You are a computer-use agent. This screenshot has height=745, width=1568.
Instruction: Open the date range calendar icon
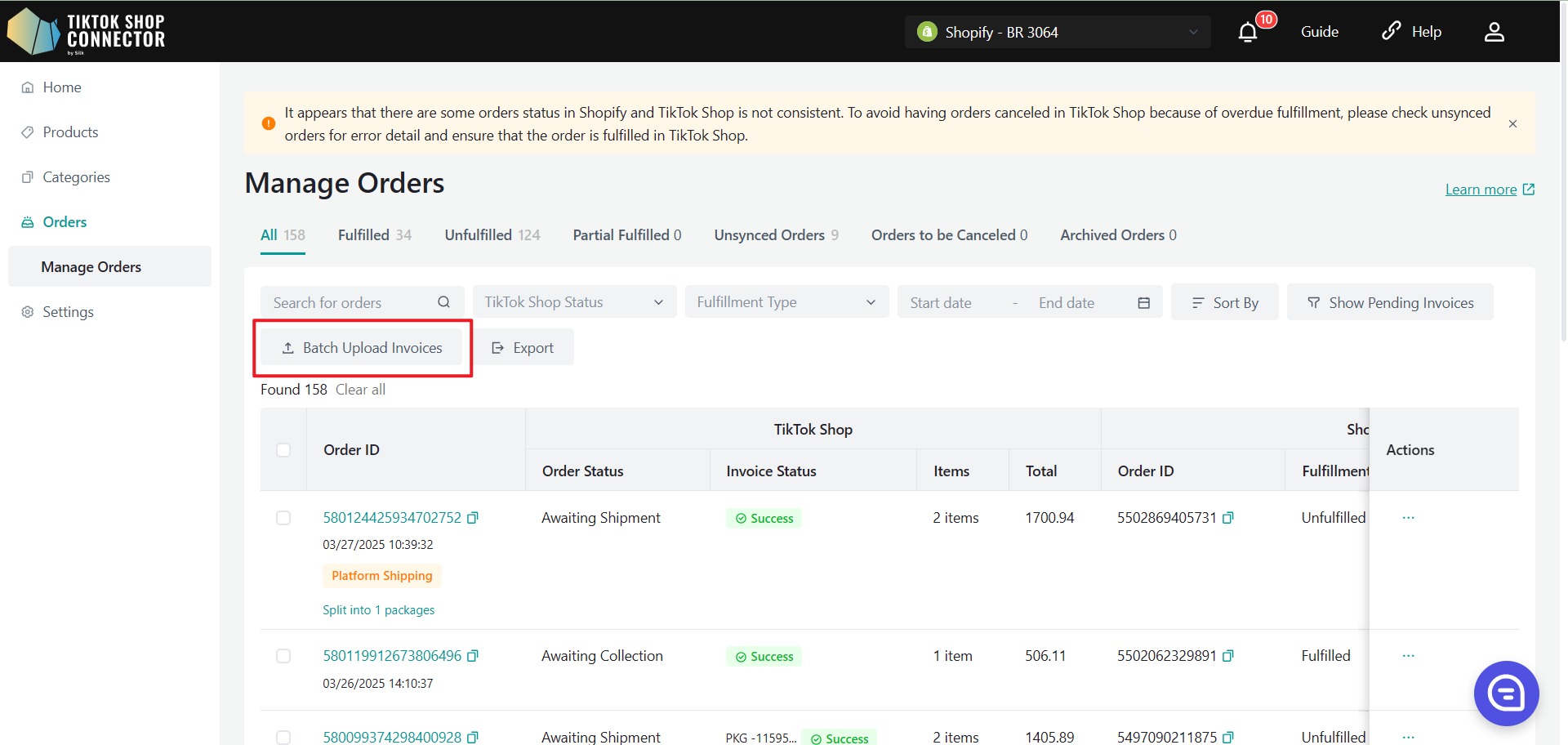coord(1143,303)
